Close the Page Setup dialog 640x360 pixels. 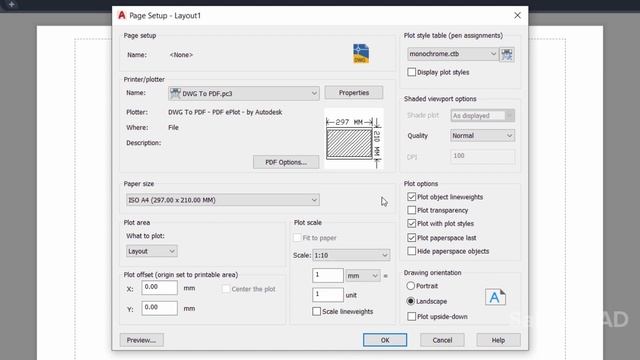pos(517,16)
